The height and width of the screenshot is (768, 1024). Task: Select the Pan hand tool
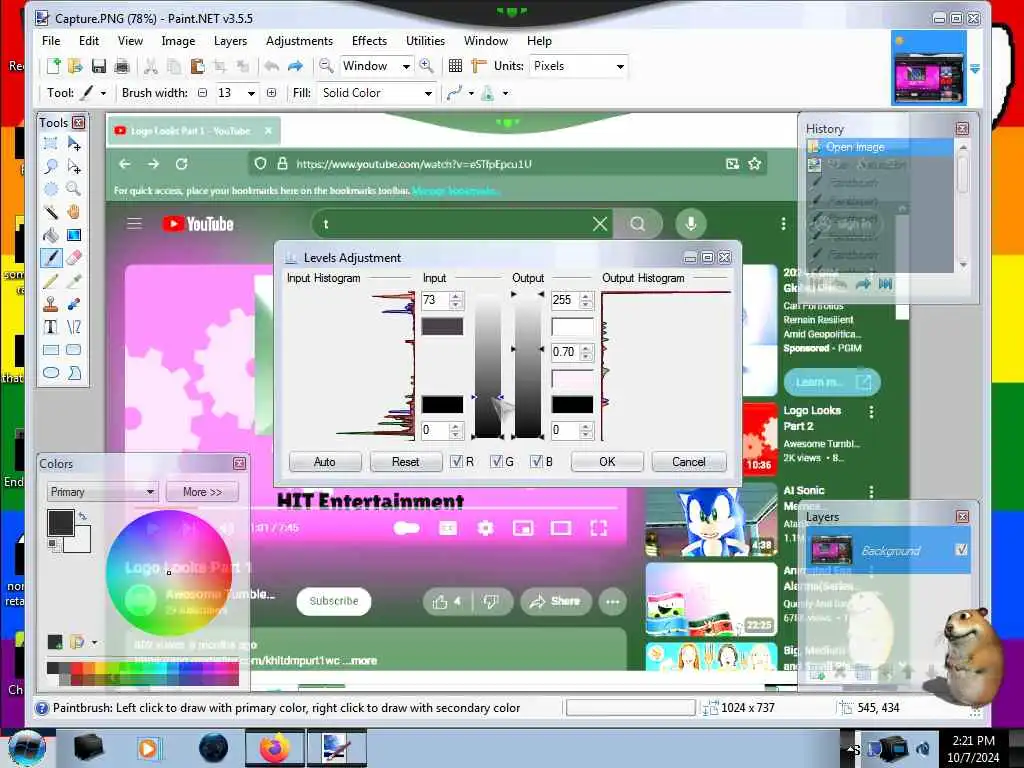(74, 212)
